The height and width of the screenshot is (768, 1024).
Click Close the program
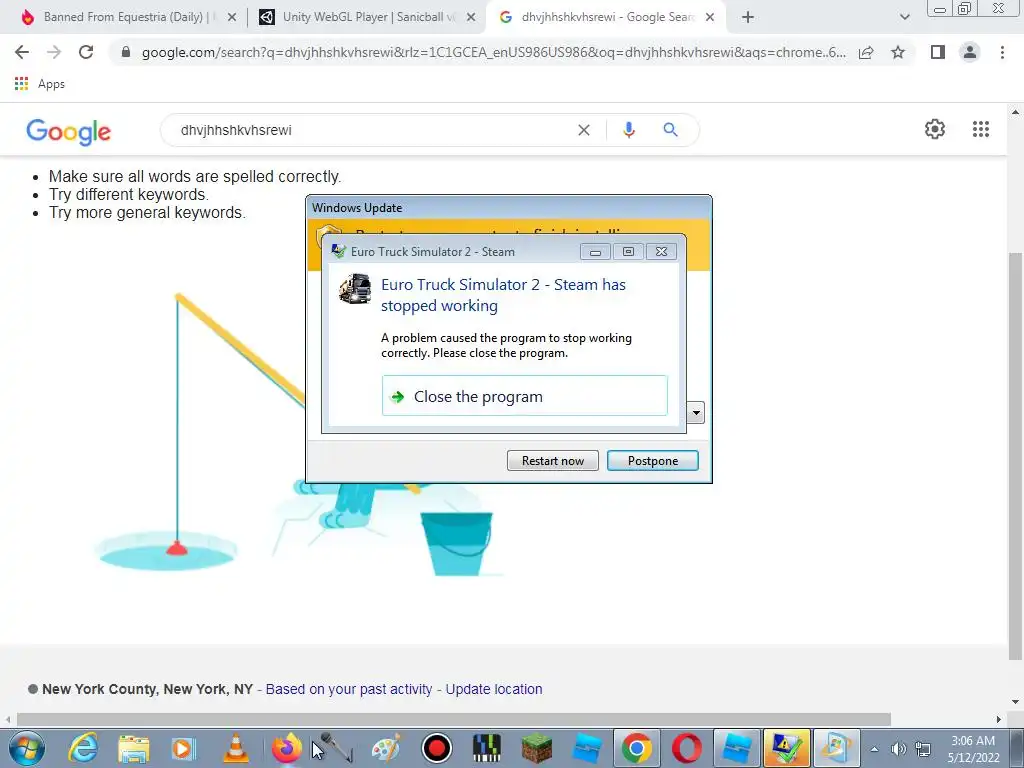(x=524, y=396)
